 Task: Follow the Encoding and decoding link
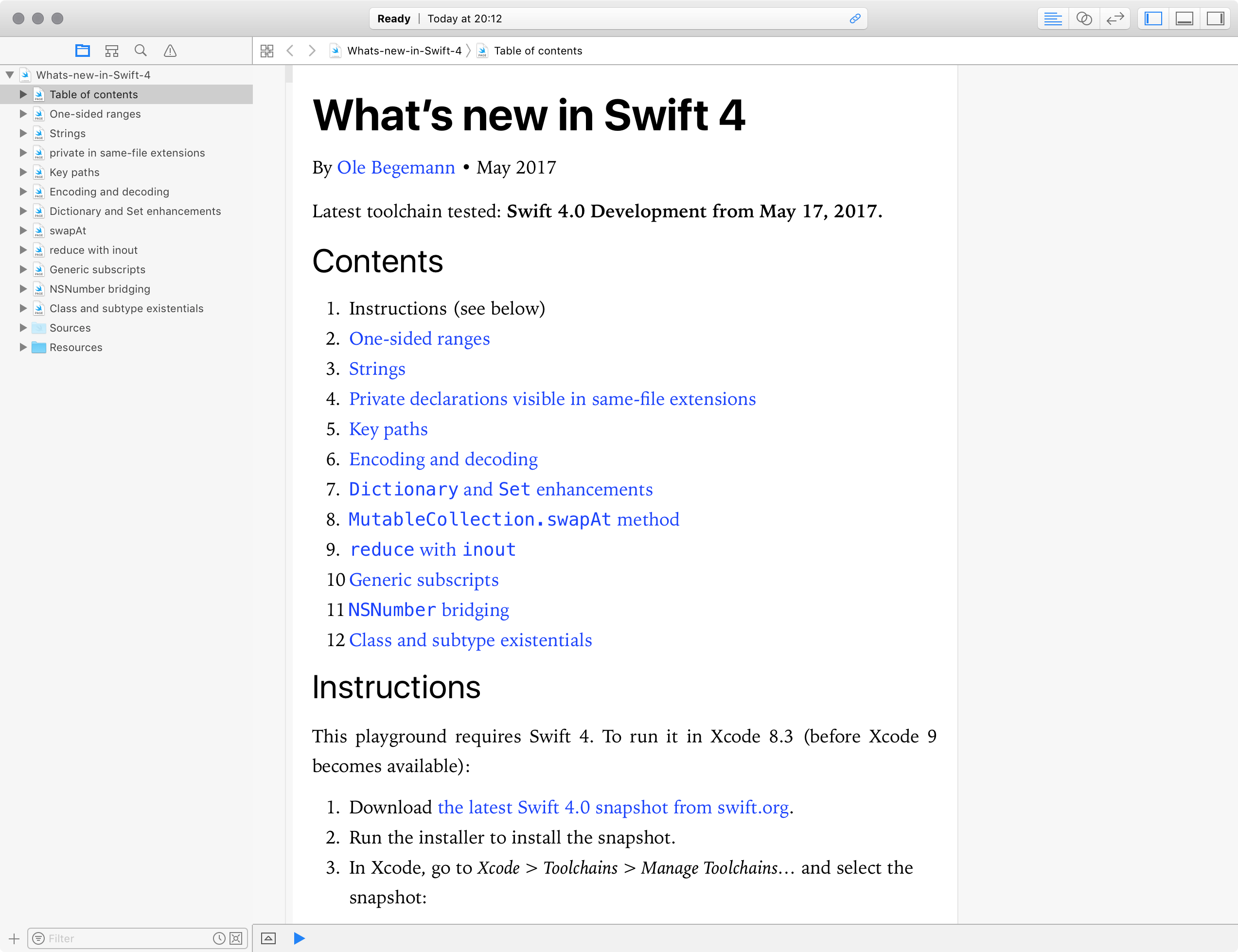point(443,459)
